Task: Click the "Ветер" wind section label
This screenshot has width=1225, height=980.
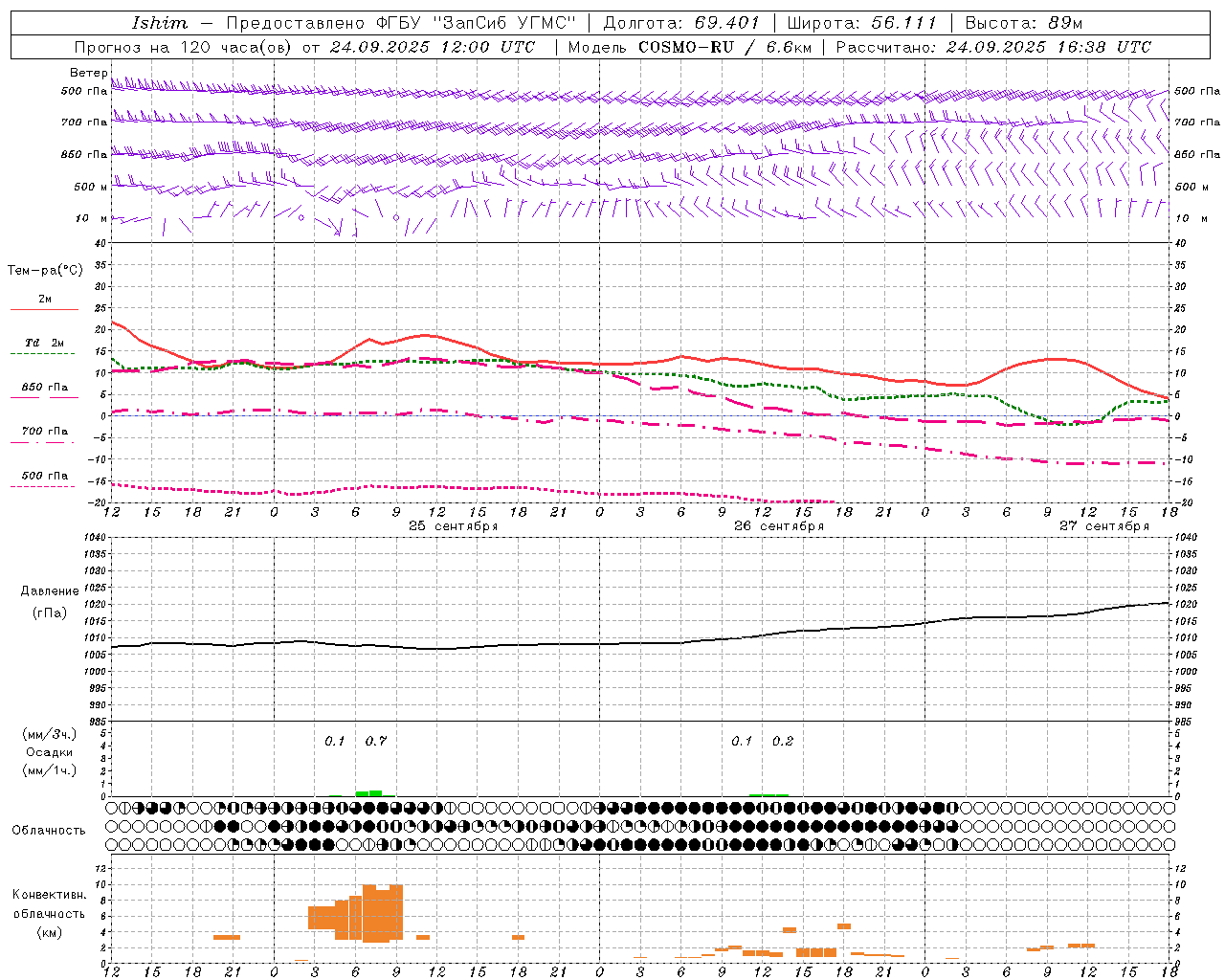Action: coord(88,73)
